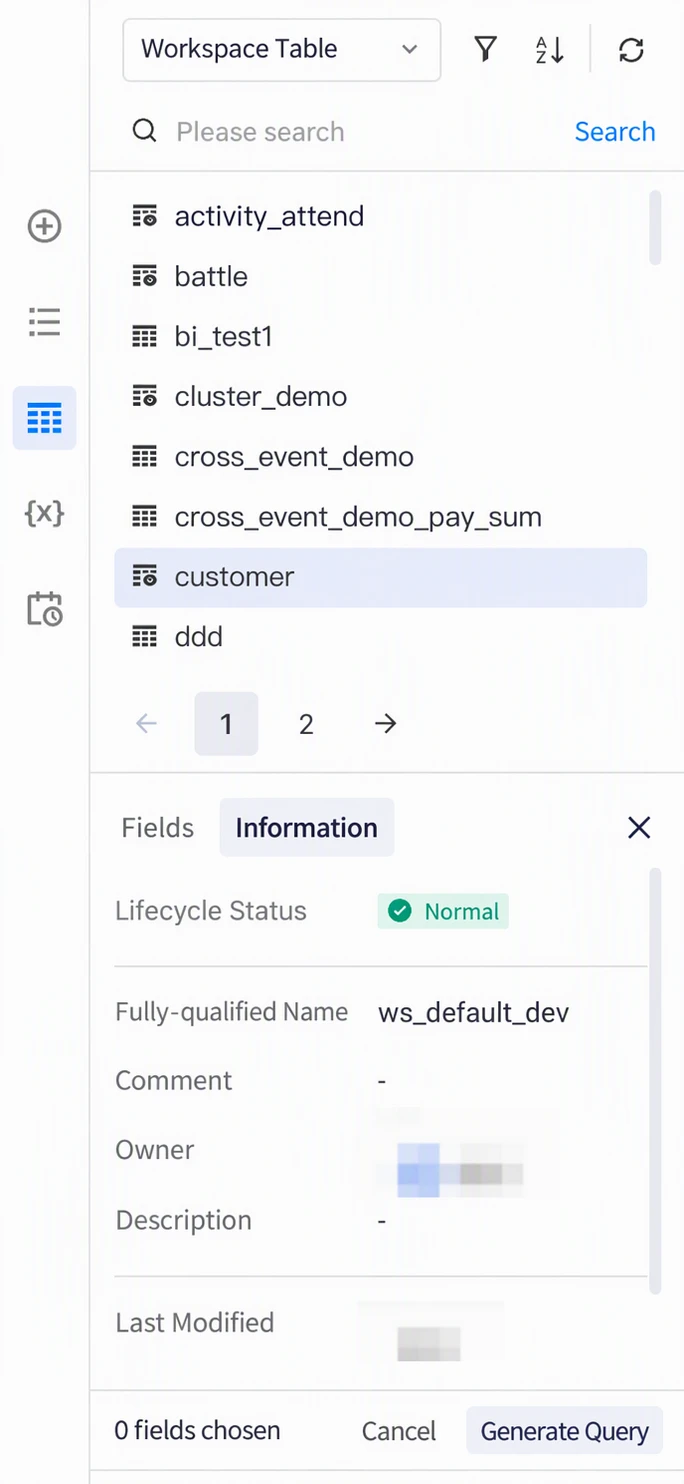Go to previous page arrow

146,723
